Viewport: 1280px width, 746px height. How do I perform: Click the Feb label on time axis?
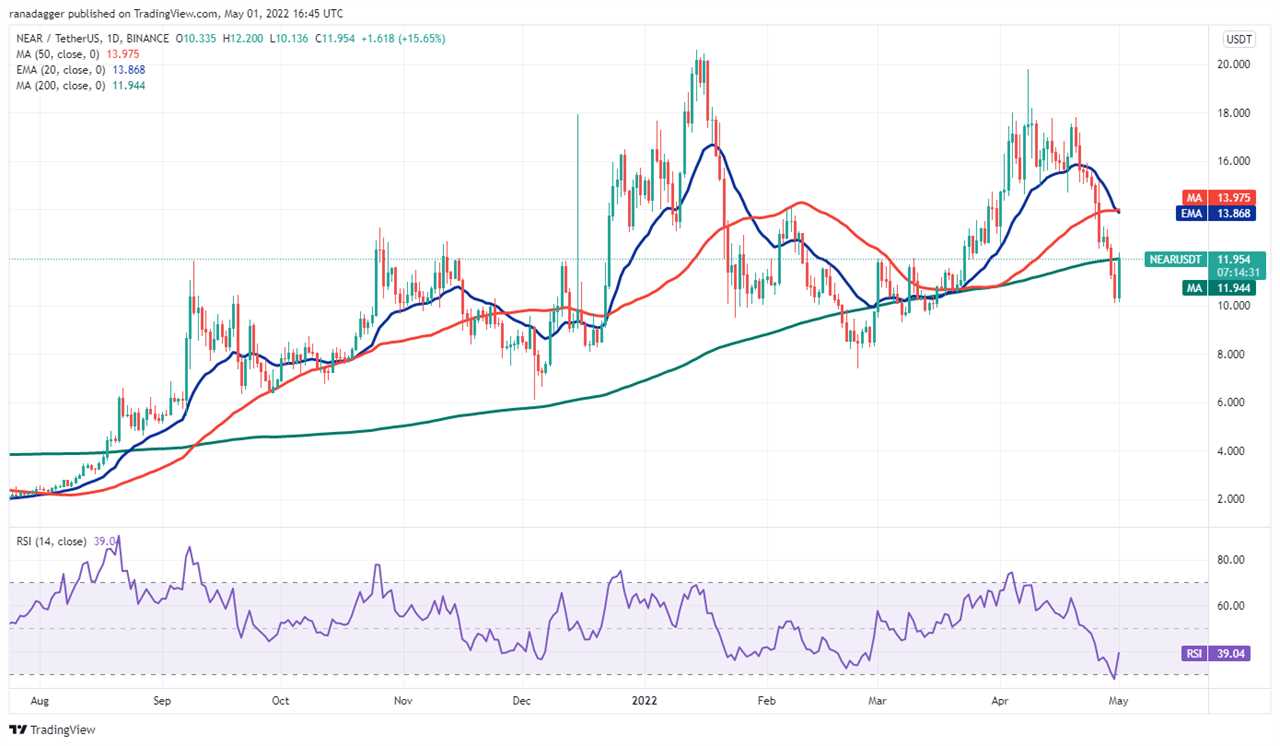point(767,701)
